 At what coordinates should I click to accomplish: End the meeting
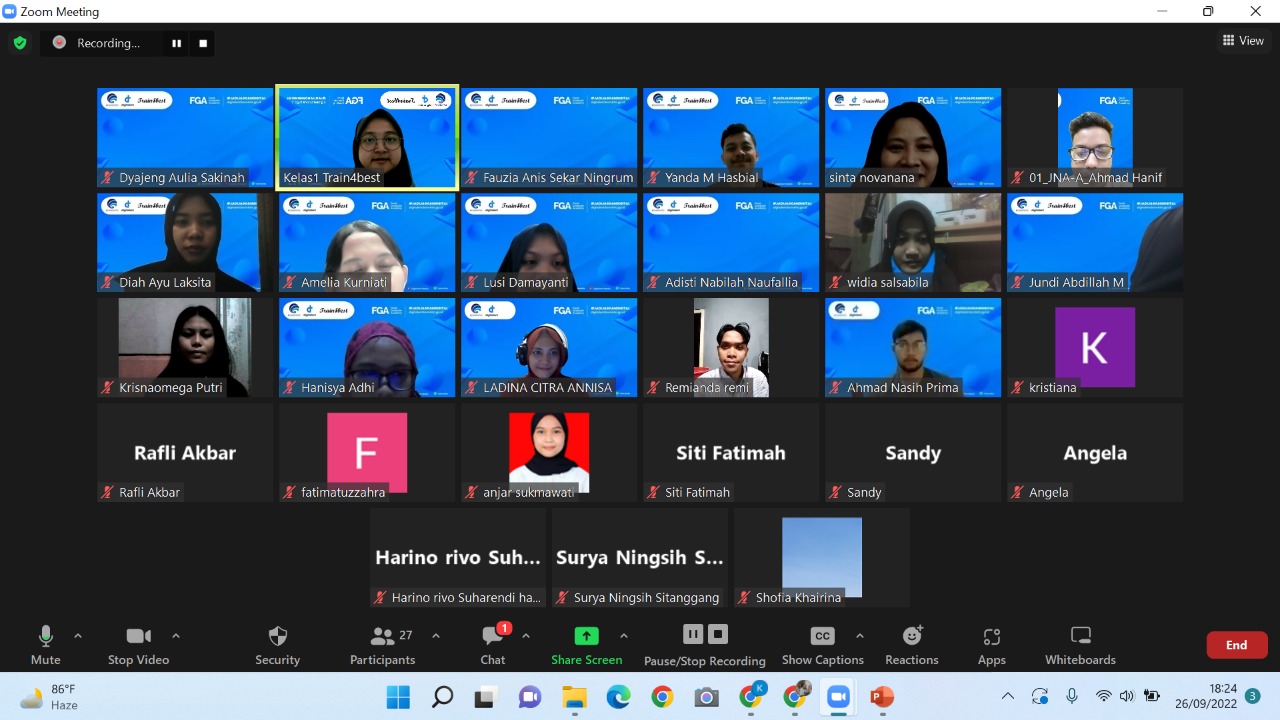[1236, 645]
